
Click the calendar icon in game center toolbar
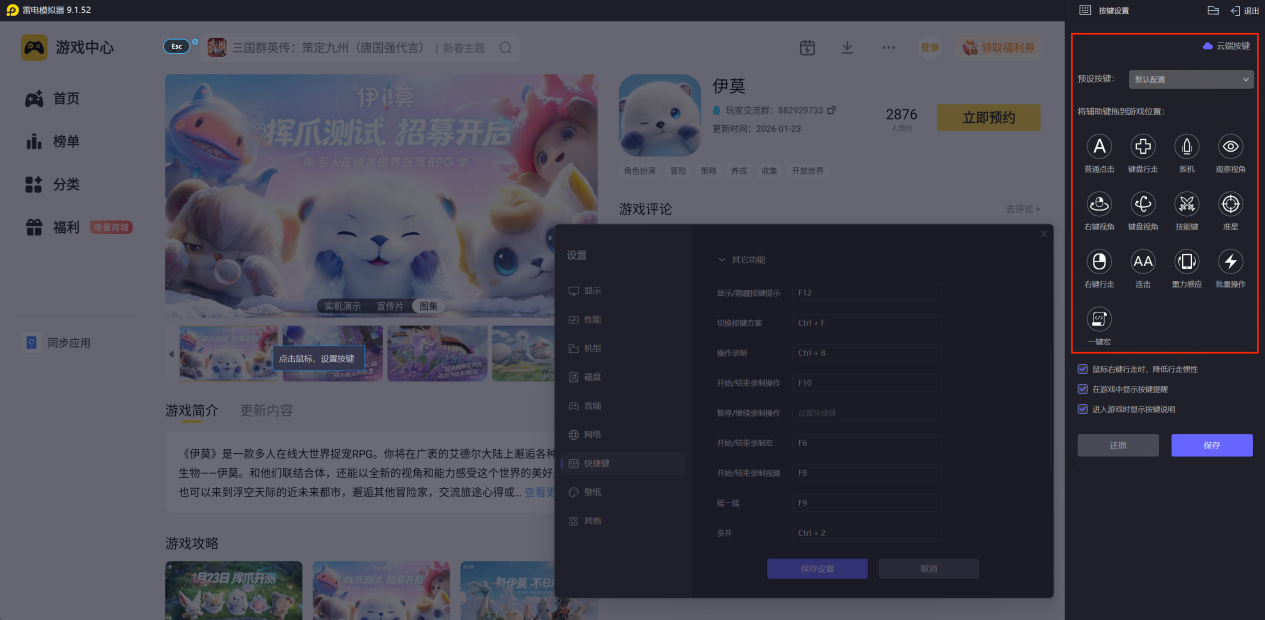(808, 48)
